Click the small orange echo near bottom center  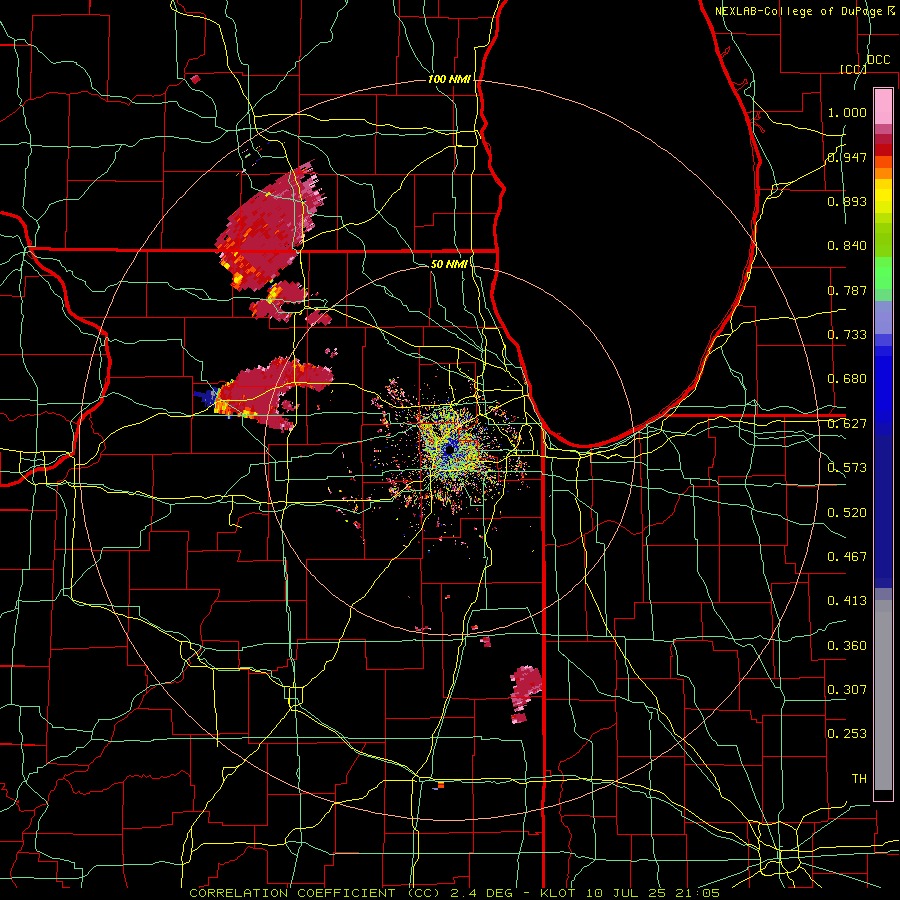[x=441, y=785]
